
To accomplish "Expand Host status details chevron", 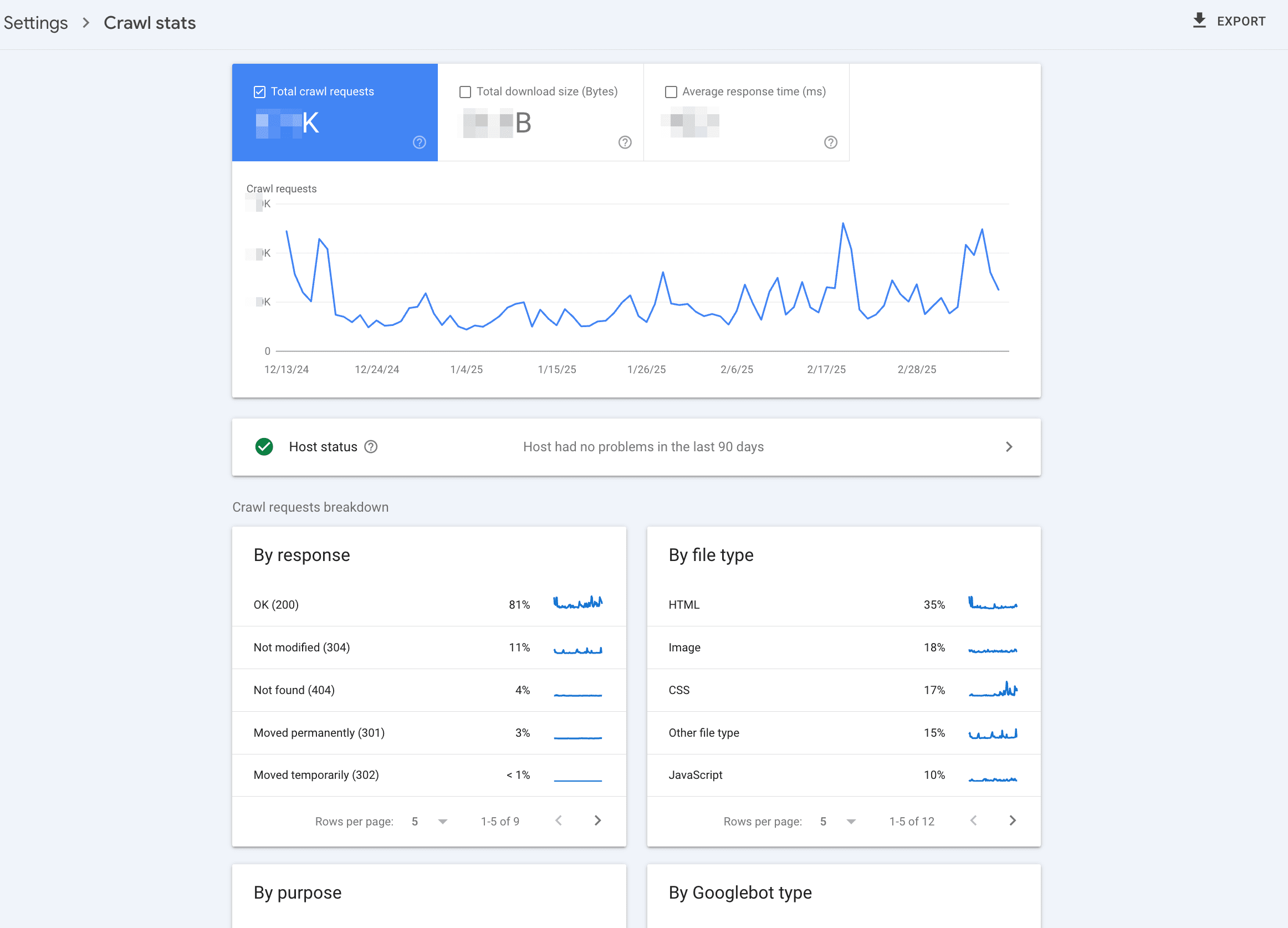I will click(1009, 447).
